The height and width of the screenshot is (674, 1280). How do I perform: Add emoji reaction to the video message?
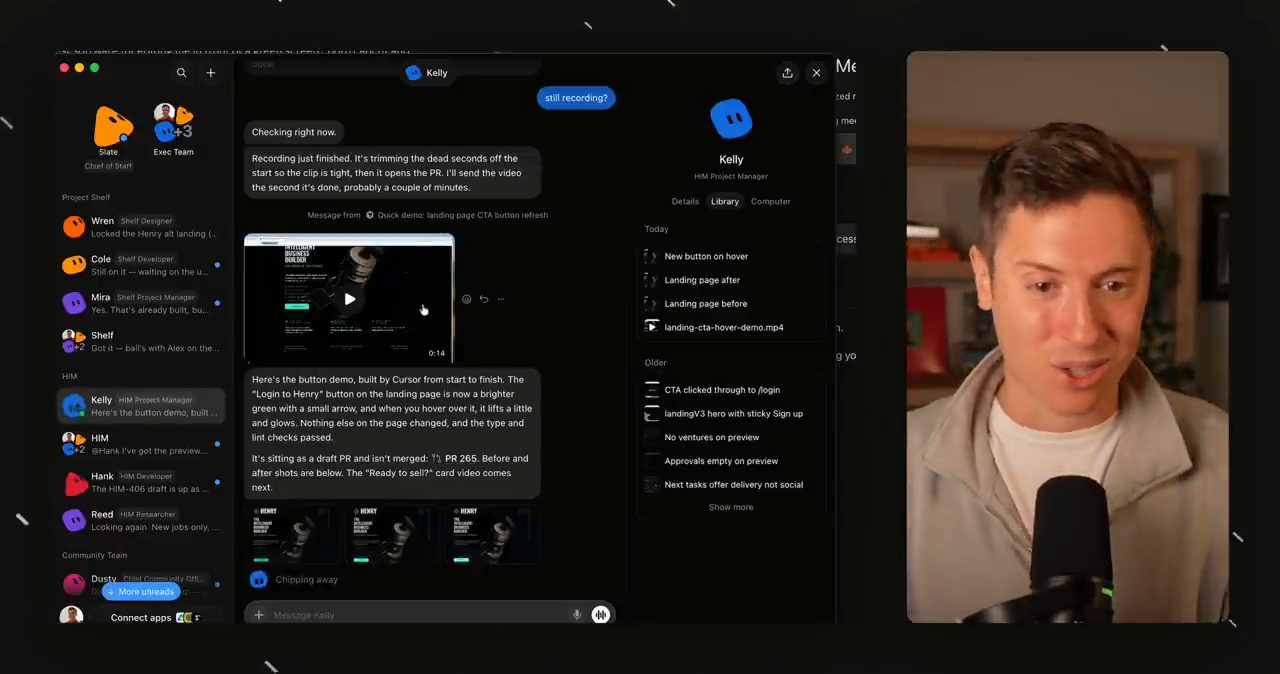click(466, 299)
